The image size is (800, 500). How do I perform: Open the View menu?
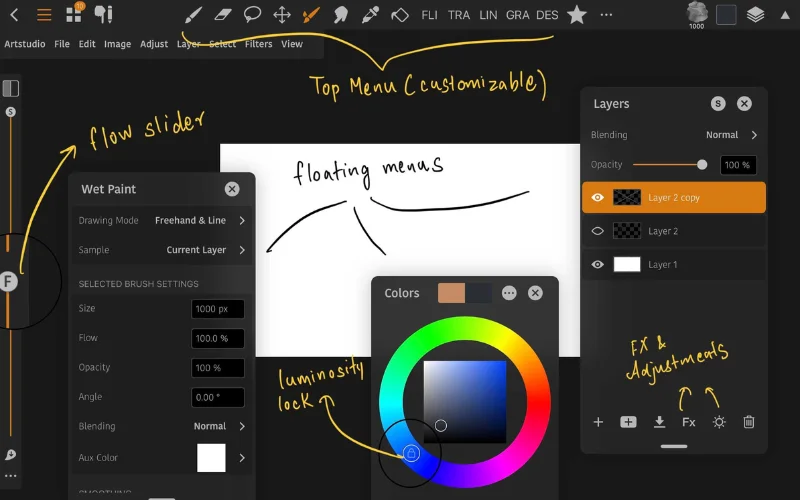click(292, 44)
